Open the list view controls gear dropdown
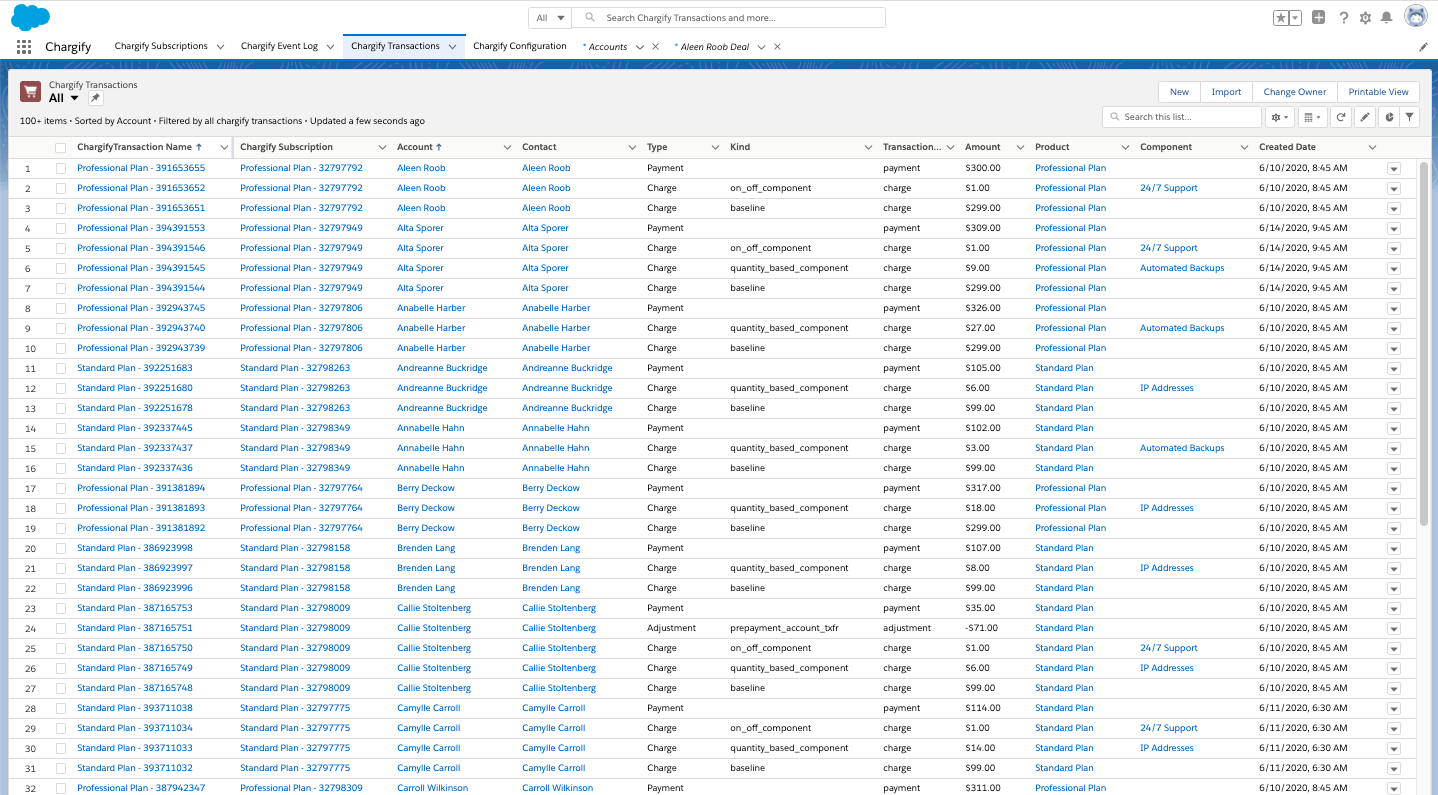1438x795 pixels. click(1280, 117)
